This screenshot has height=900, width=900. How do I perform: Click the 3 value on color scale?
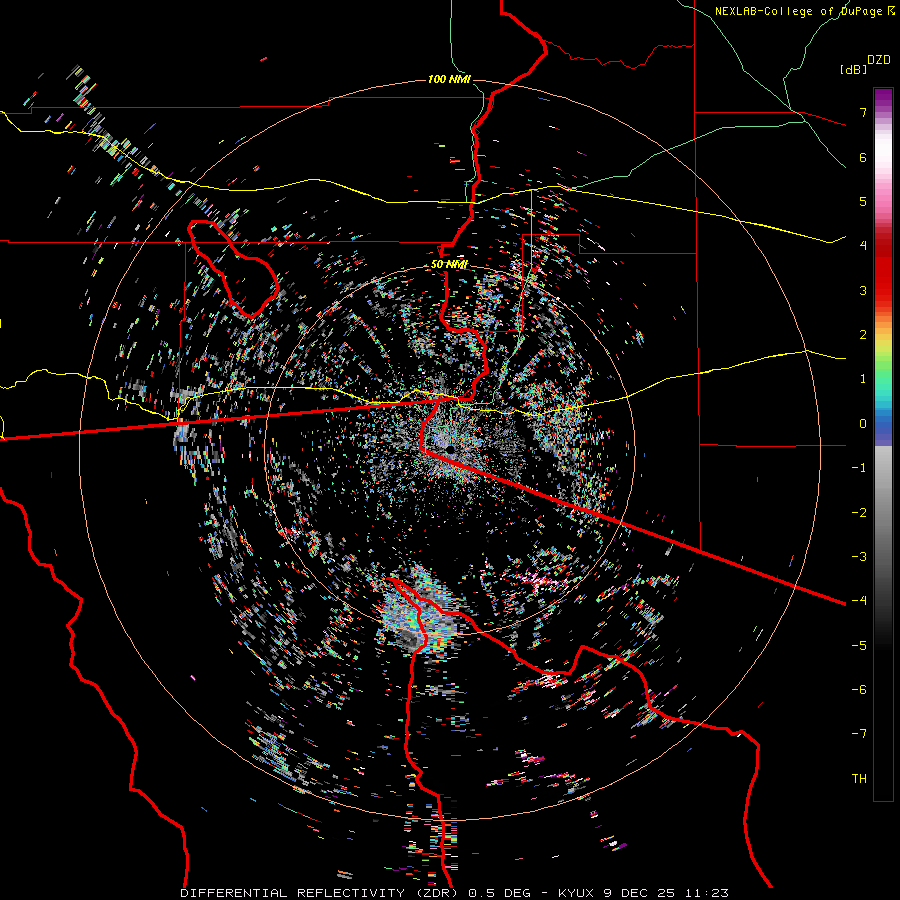[863, 290]
